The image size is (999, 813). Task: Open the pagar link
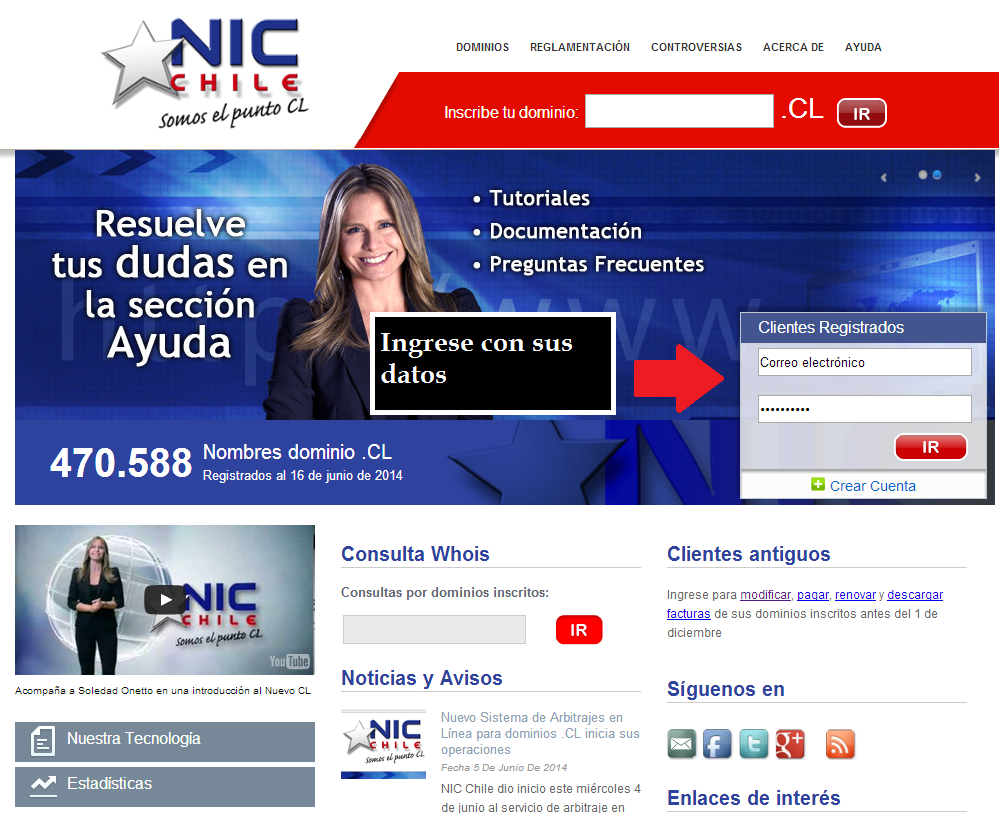tap(813, 594)
